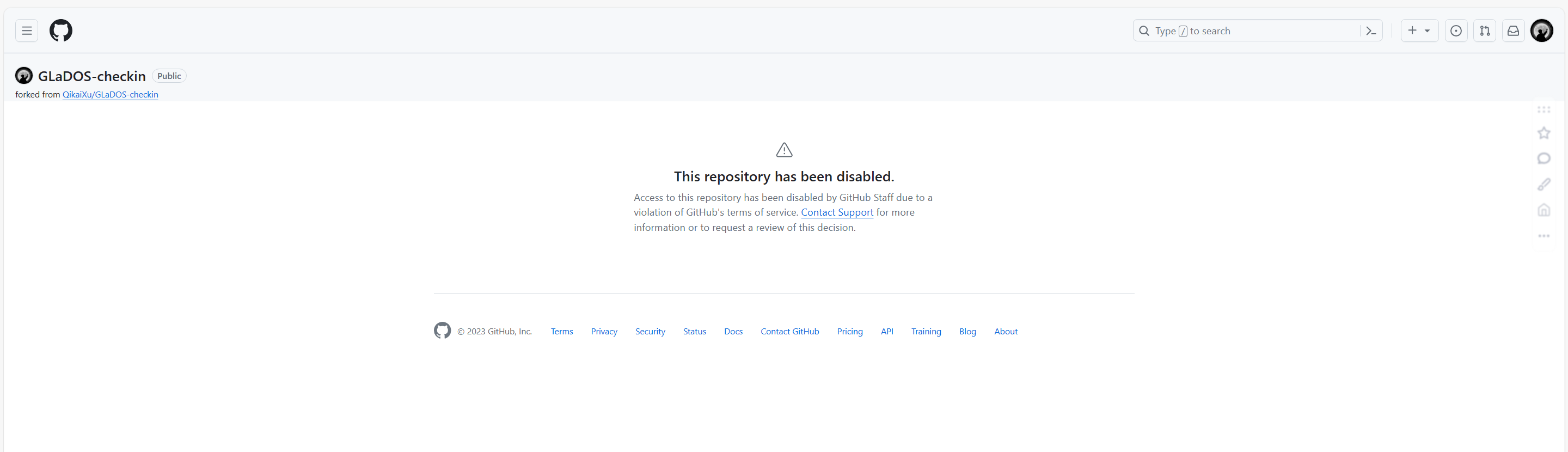Focus the 'Type / to search' field
This screenshot has width=1568, height=452.
coord(1257,30)
